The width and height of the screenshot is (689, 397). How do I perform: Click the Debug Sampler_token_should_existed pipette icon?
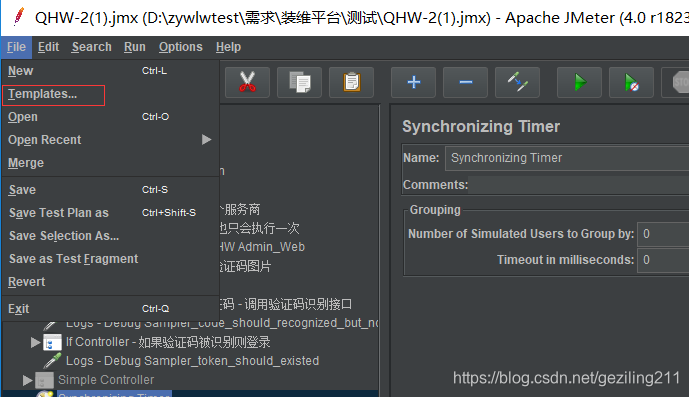click(x=52, y=361)
